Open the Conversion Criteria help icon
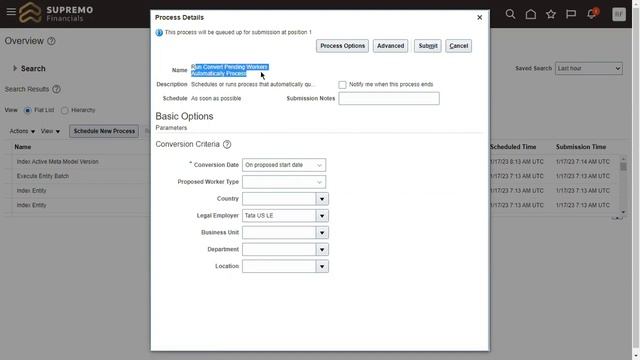The width and height of the screenshot is (640, 360). click(x=227, y=144)
